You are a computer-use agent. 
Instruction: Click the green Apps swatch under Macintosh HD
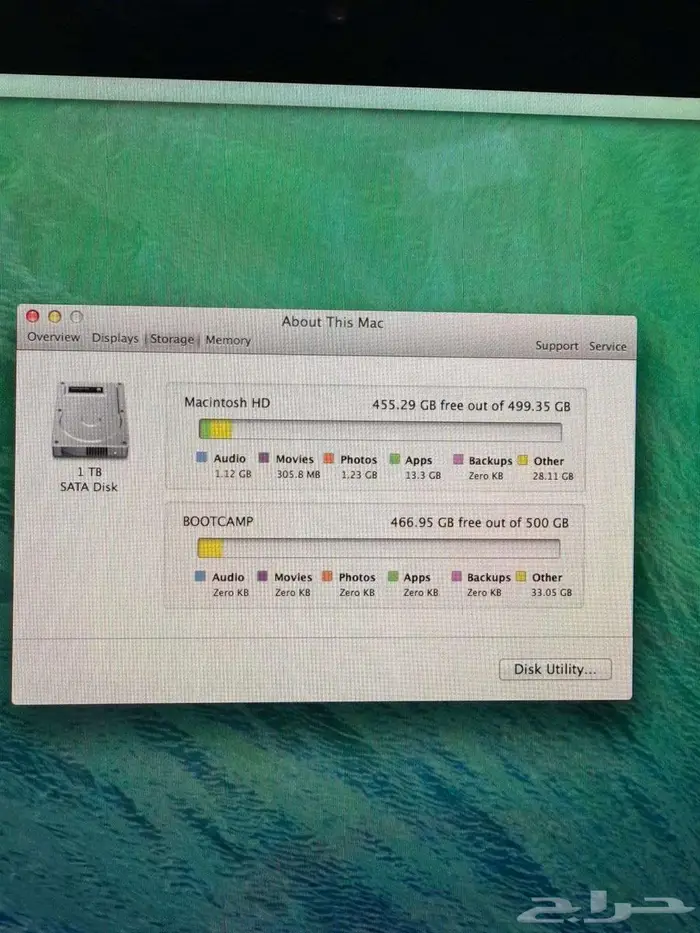coord(394,460)
